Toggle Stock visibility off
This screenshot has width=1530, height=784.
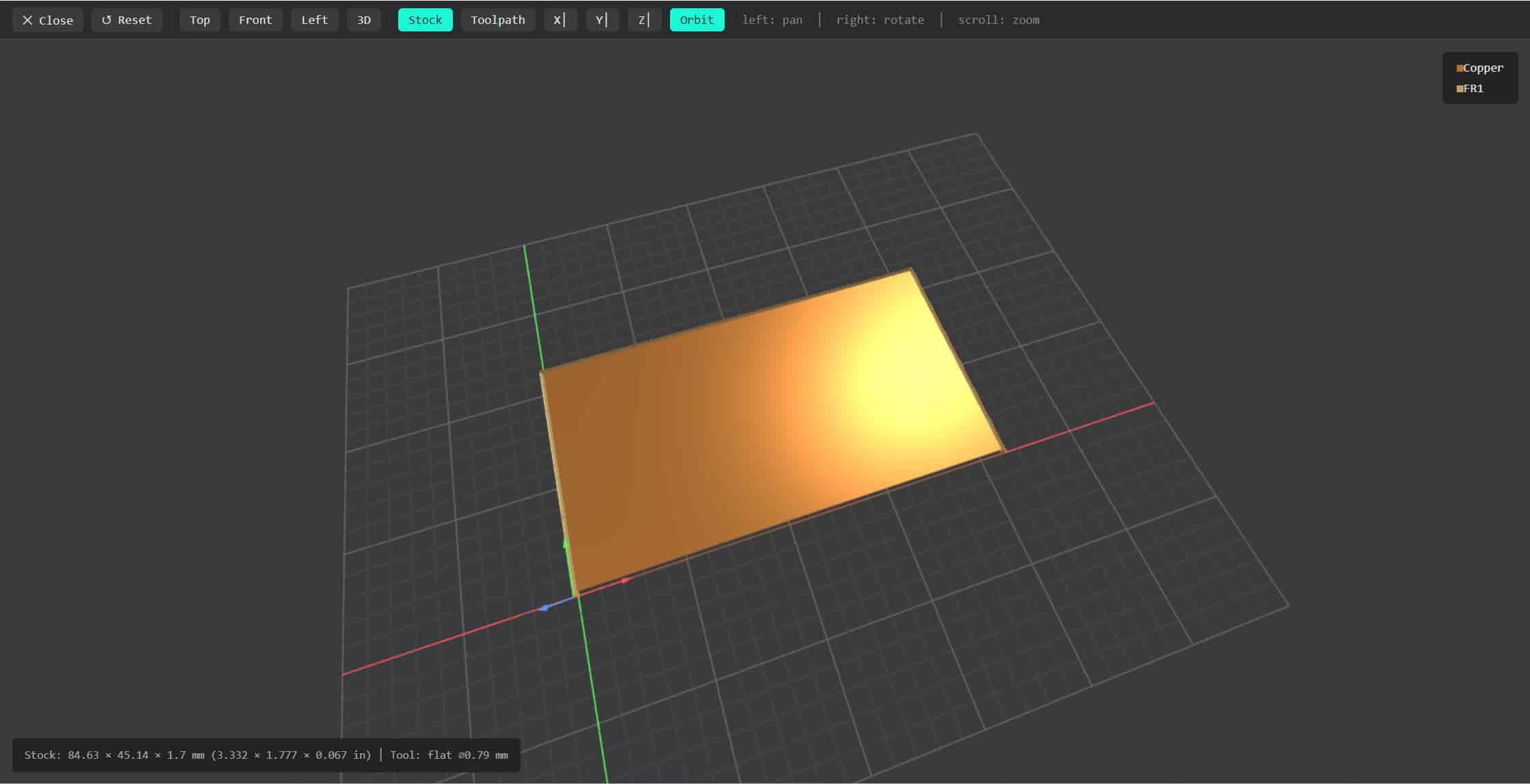point(425,20)
